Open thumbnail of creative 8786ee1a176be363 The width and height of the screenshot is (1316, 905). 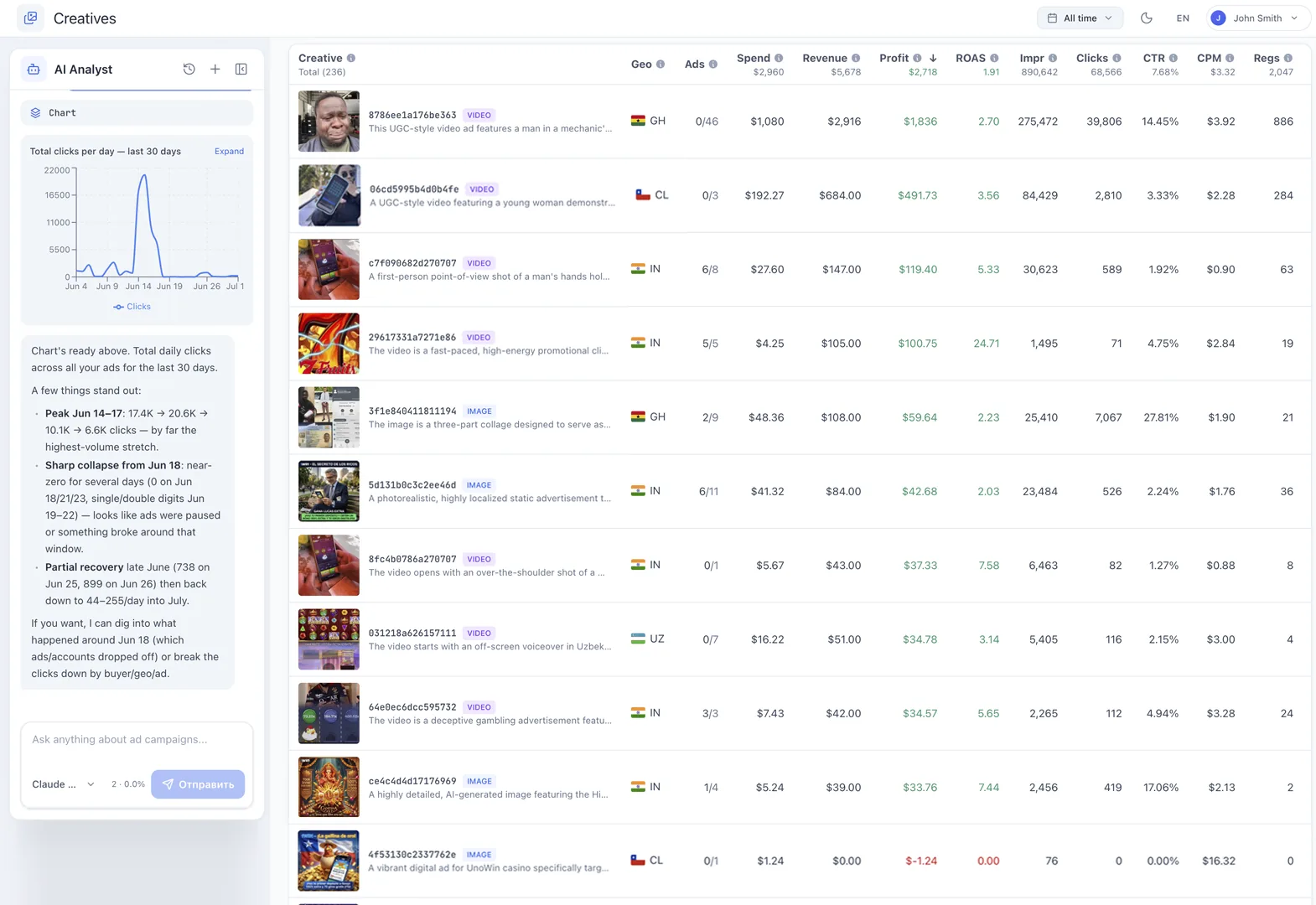click(x=329, y=122)
